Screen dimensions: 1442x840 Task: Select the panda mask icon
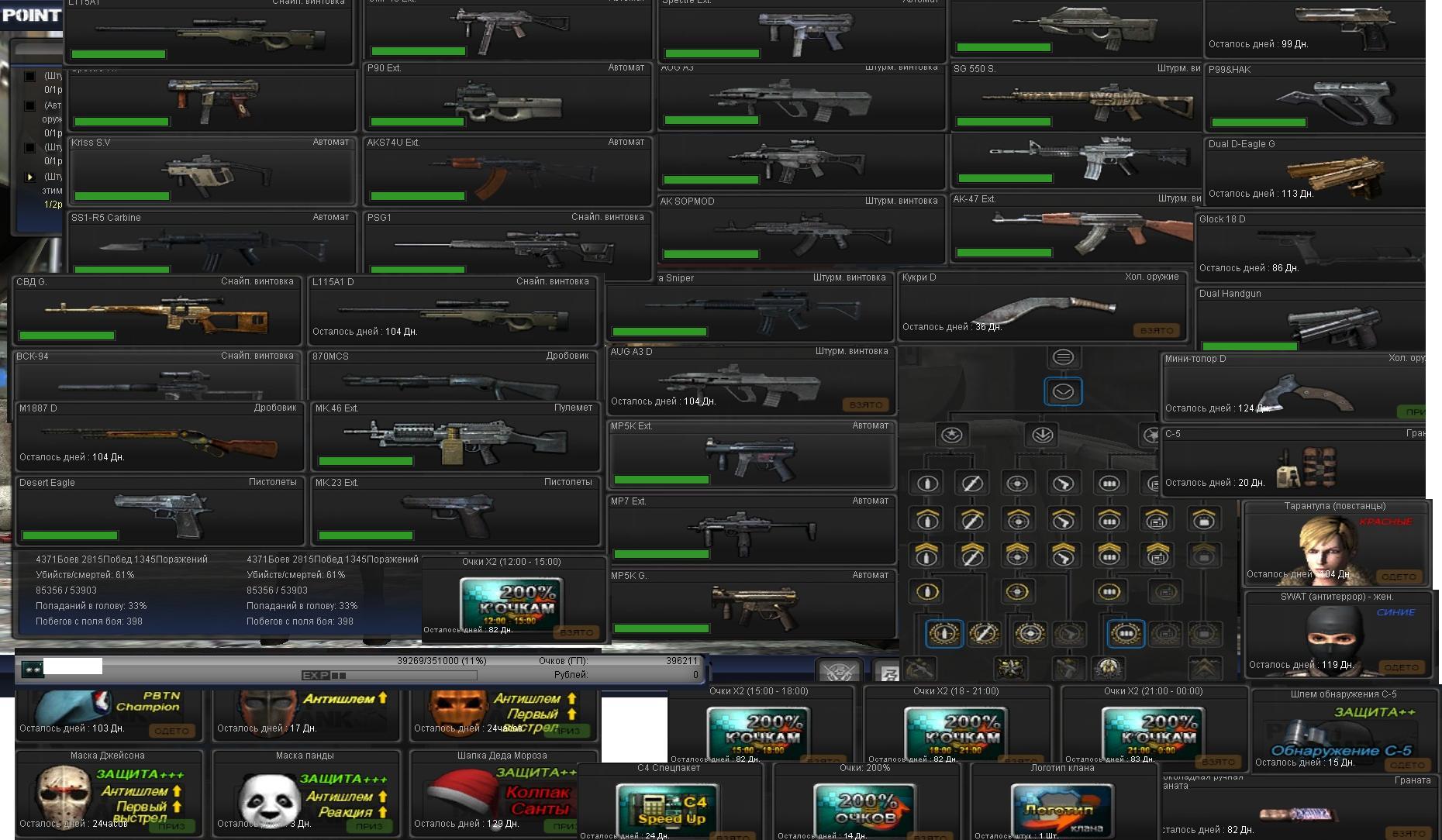tap(269, 800)
